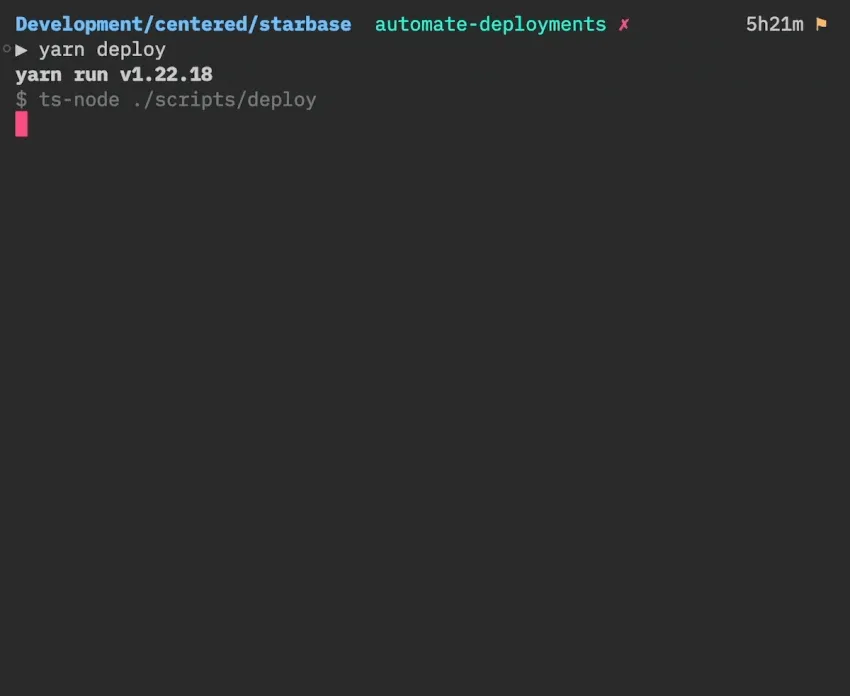Click the ▶ prompt arrow before yarn deploy

[x=22, y=49]
